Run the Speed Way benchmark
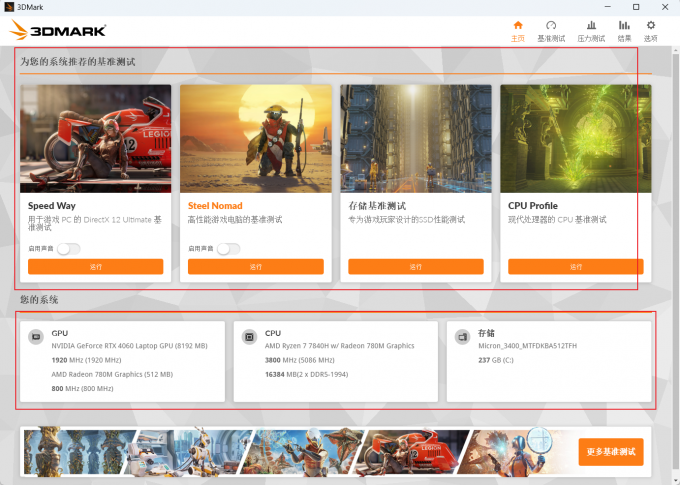 coord(95,266)
